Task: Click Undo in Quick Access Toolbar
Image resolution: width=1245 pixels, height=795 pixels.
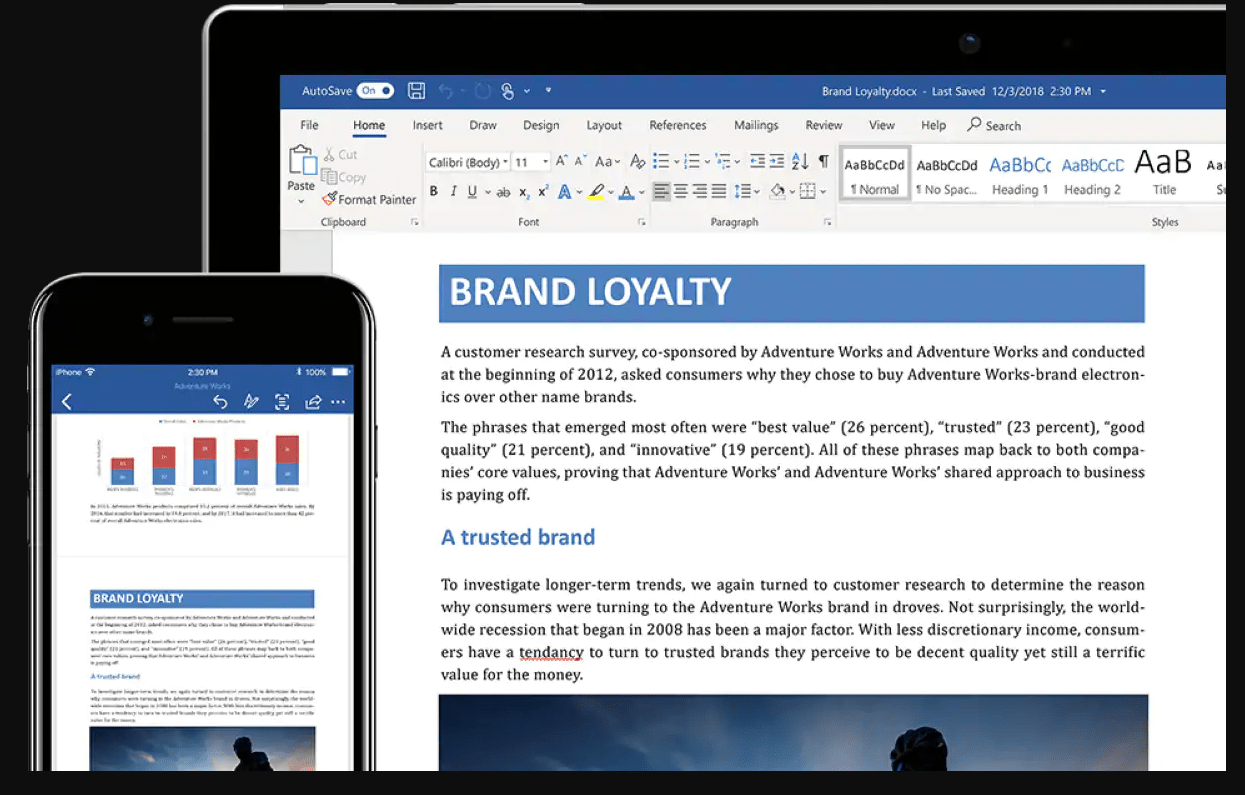Action: pyautogui.click(x=446, y=91)
